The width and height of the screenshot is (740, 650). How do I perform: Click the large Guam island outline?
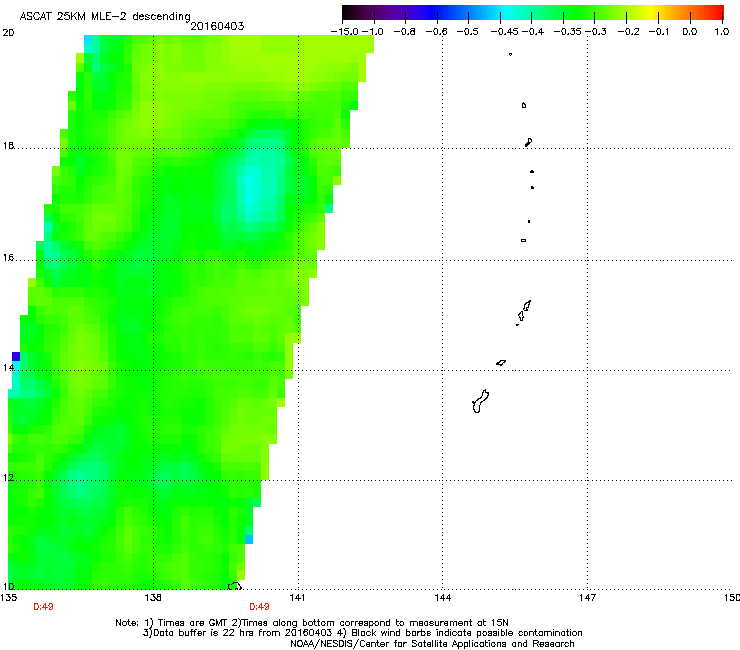(x=480, y=401)
